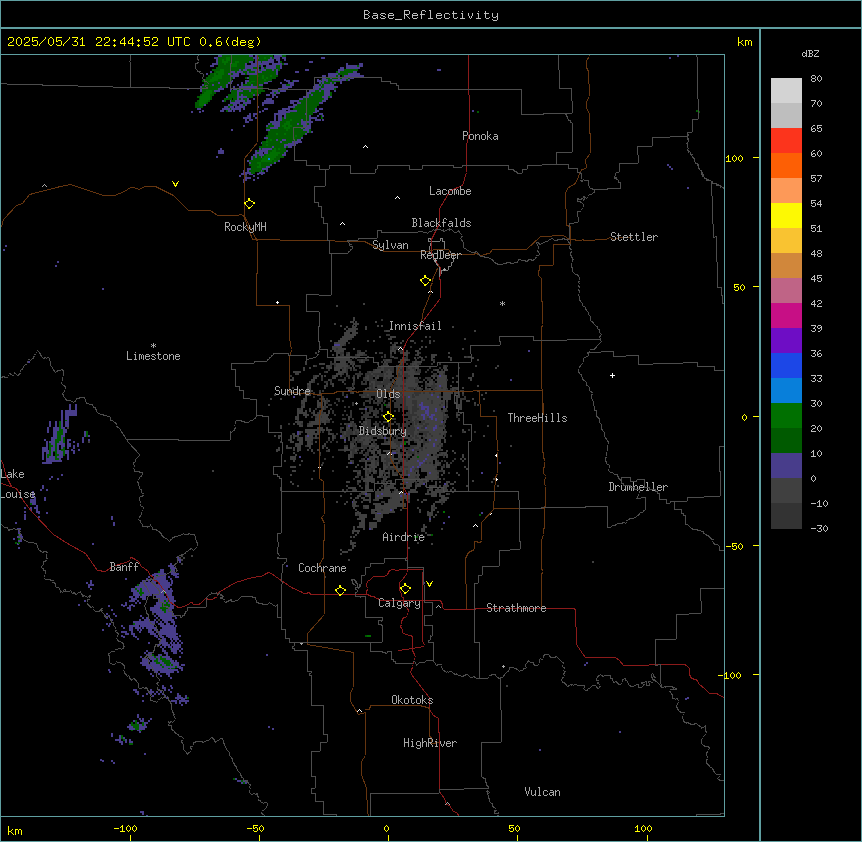
Task: Click the Lacombe town label
Action: point(450,191)
